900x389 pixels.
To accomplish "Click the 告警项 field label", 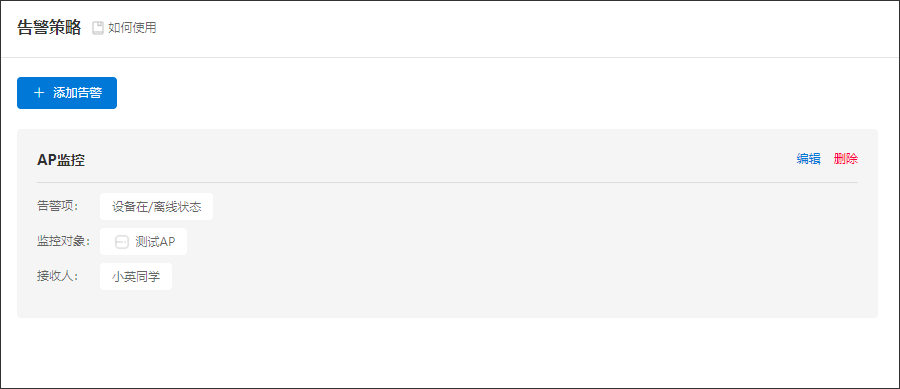I will click(58, 206).
